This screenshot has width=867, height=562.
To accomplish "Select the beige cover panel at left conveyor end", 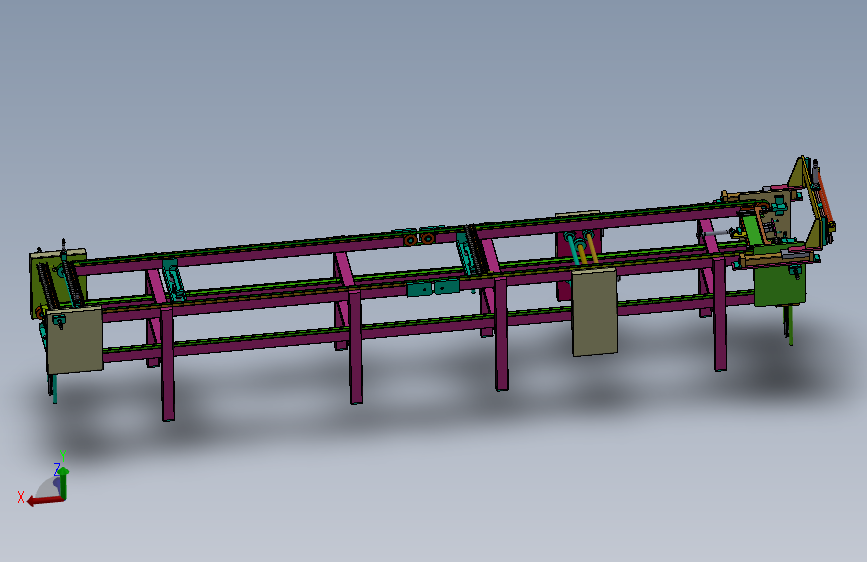I will coord(75,340).
